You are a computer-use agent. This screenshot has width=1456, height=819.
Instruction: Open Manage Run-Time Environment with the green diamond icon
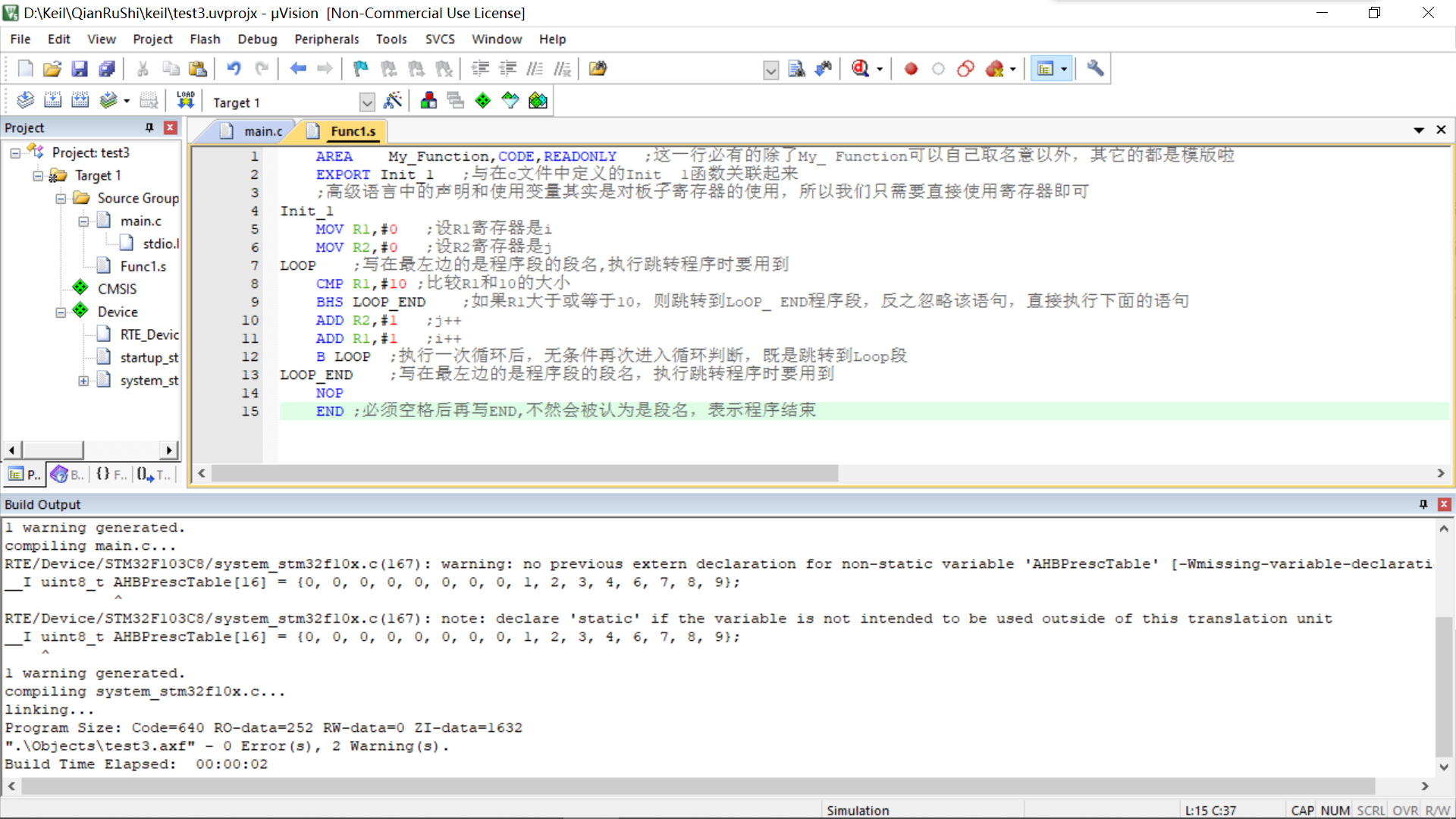pos(482,101)
